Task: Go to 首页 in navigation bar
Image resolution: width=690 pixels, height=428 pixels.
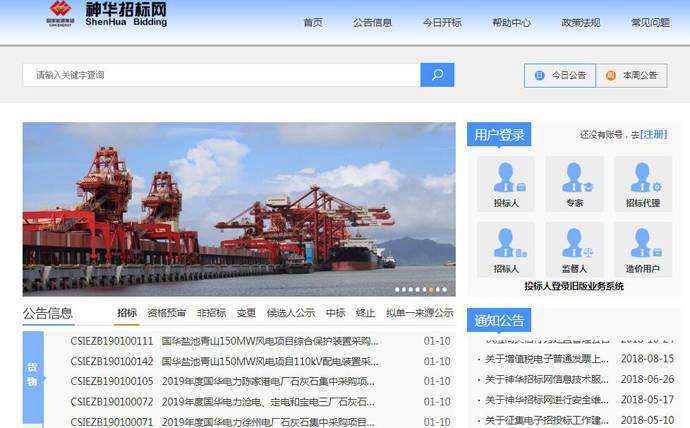Action: tap(313, 23)
